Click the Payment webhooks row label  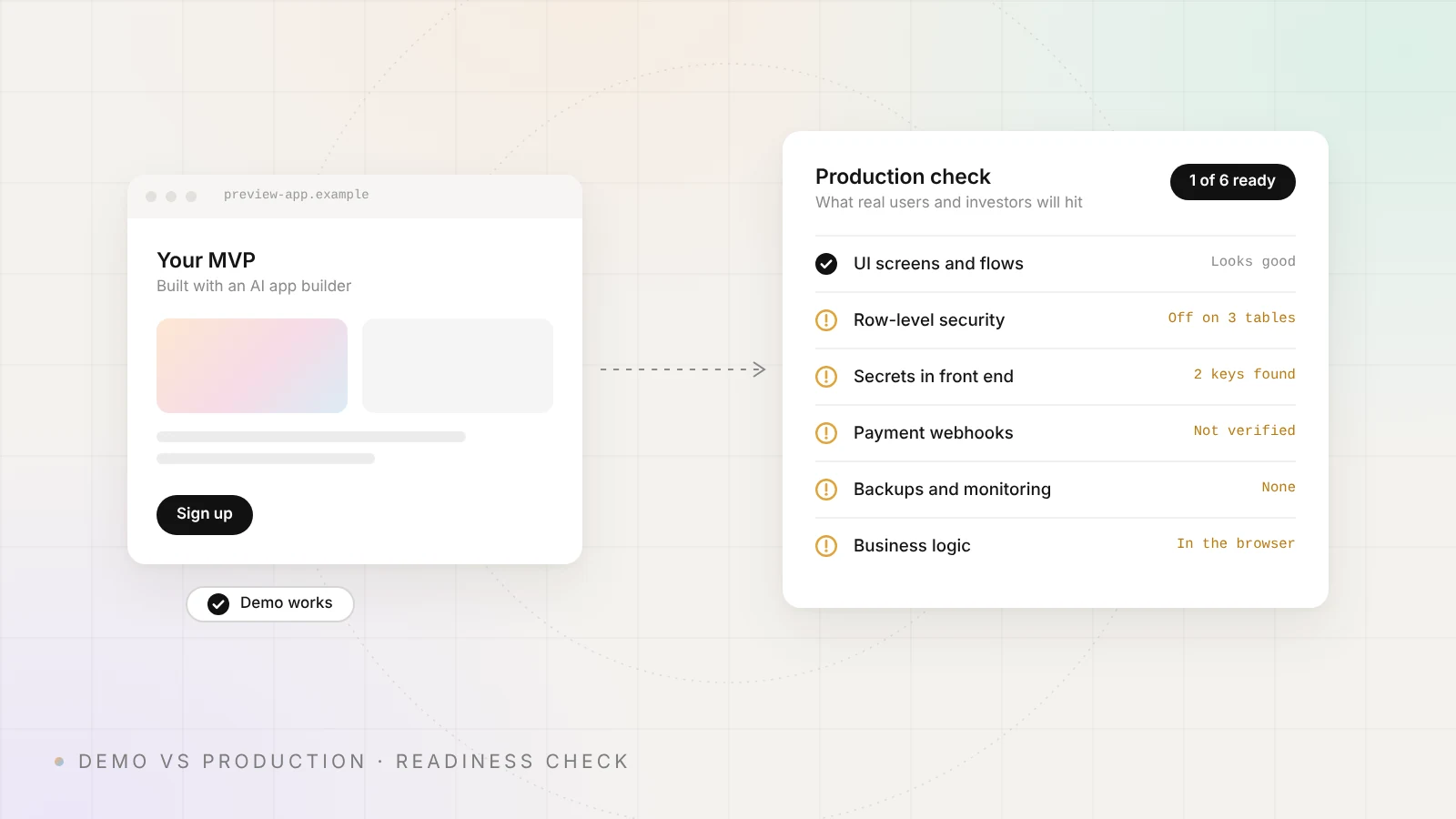click(x=934, y=433)
